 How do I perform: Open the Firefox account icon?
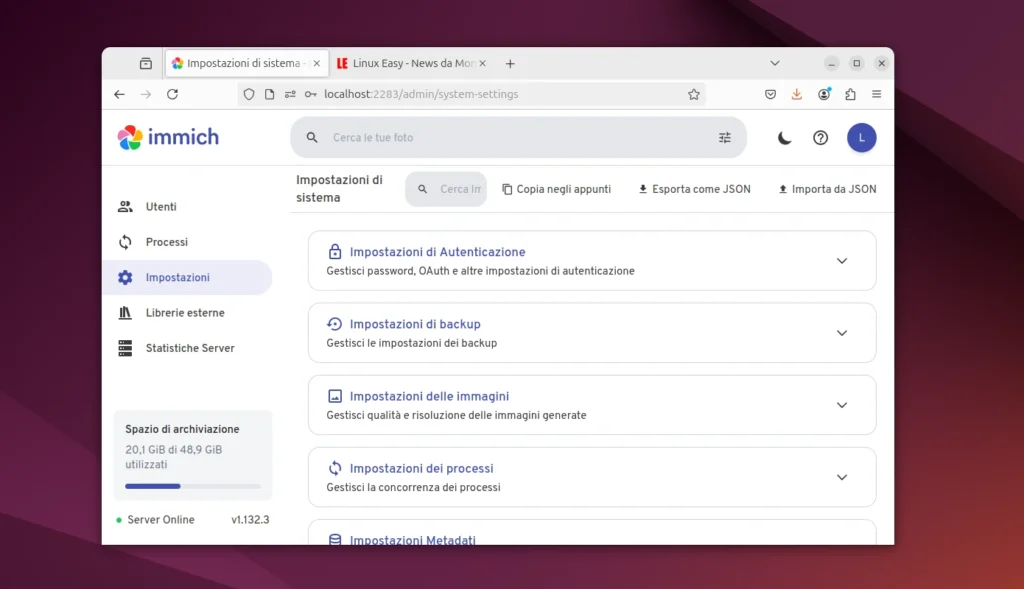824,94
